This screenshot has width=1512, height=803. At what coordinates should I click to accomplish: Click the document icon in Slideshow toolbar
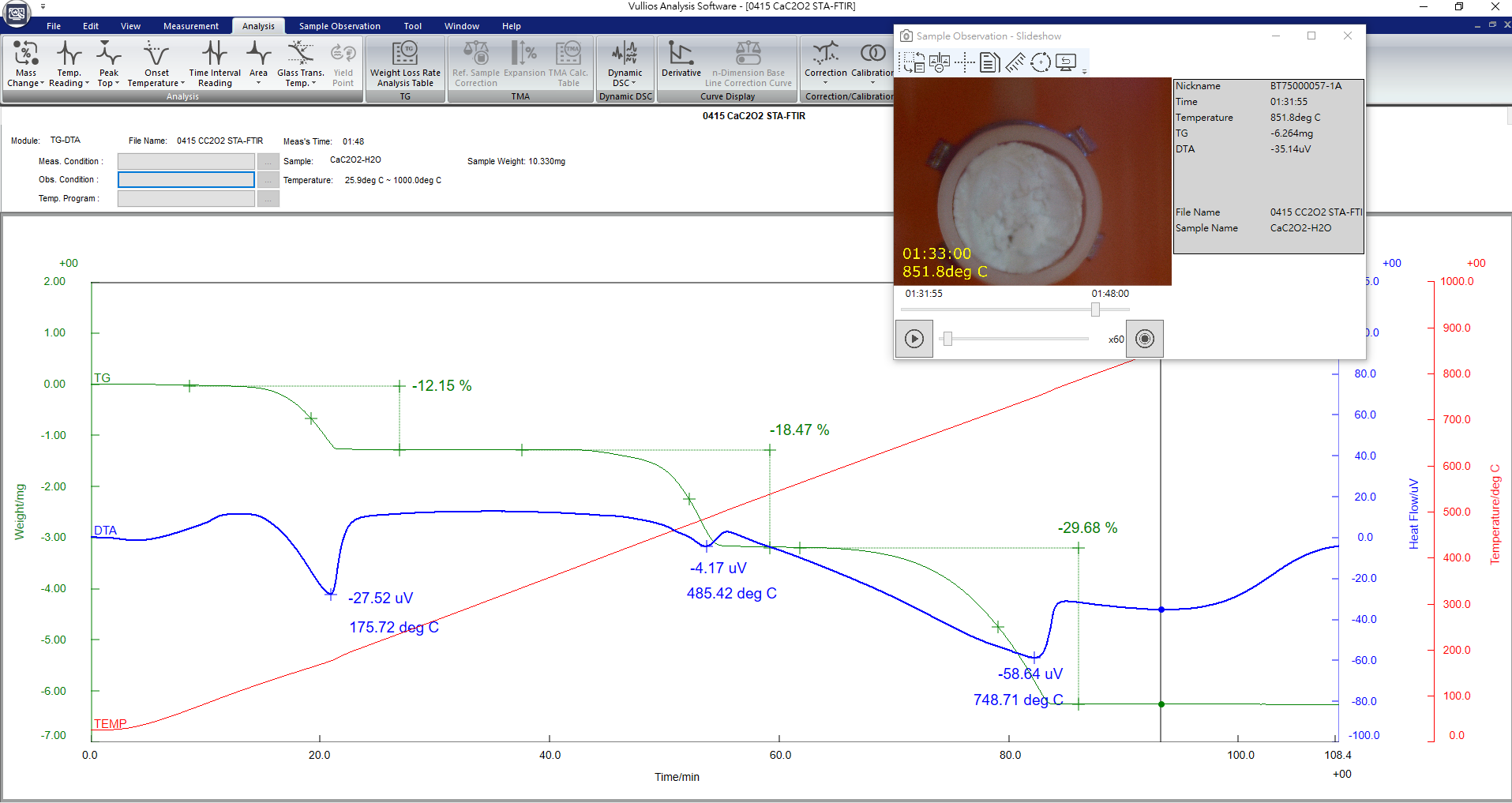989,62
